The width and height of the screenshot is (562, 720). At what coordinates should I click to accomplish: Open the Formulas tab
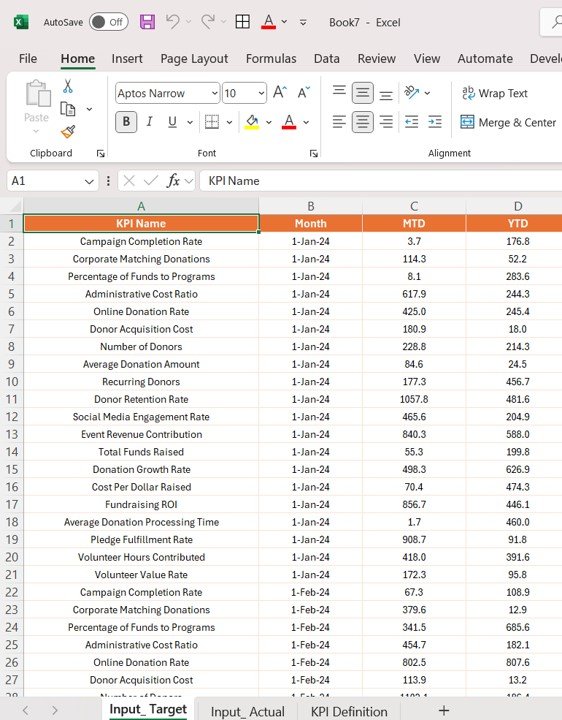(x=271, y=59)
